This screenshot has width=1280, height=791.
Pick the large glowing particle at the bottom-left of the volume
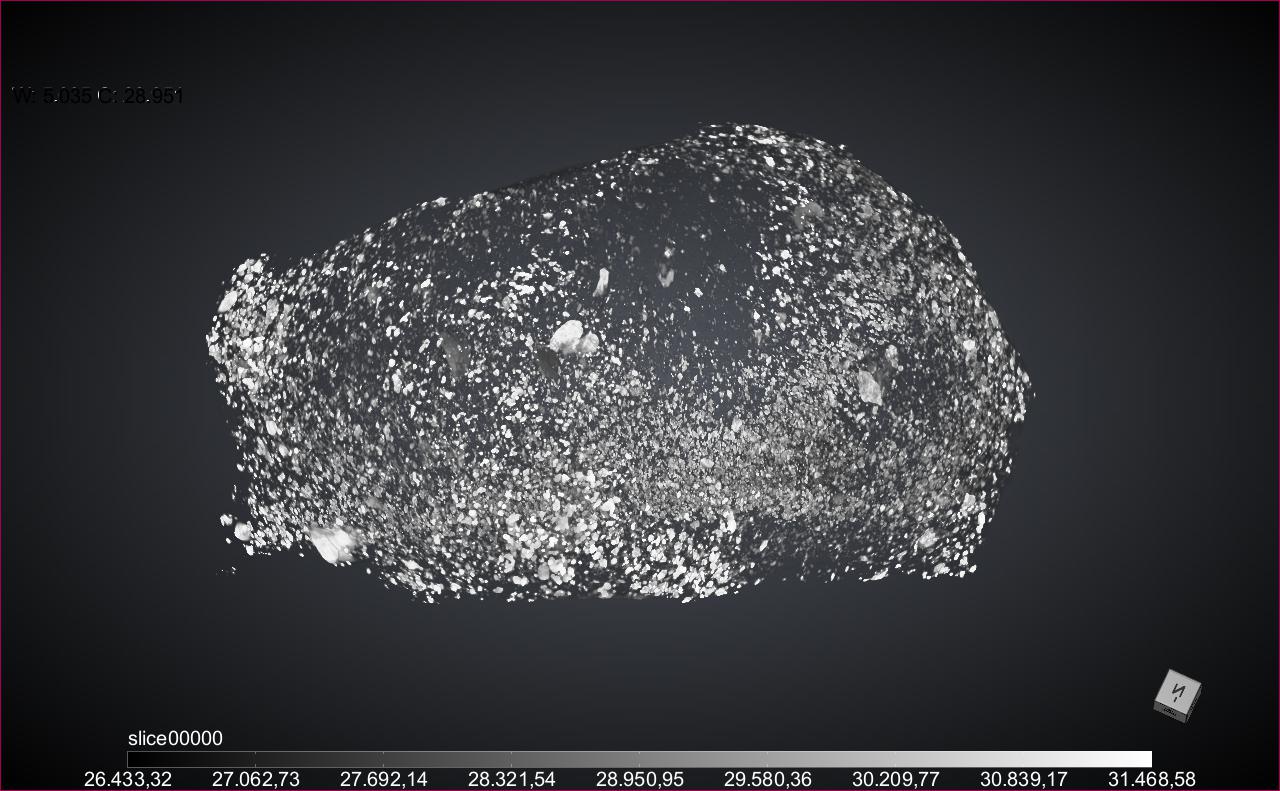tap(330, 544)
